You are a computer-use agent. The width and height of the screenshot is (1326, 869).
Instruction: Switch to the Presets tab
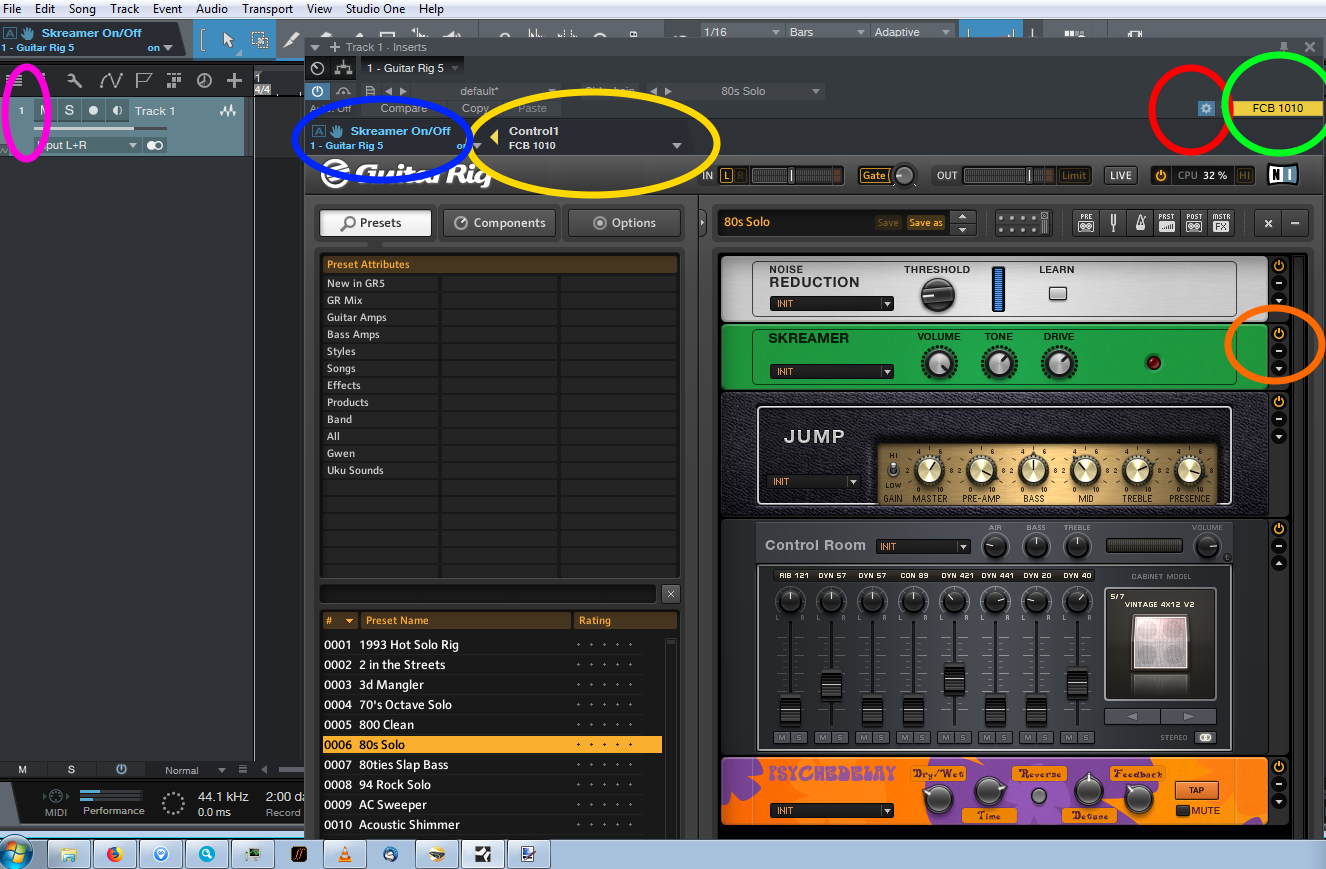pos(375,223)
